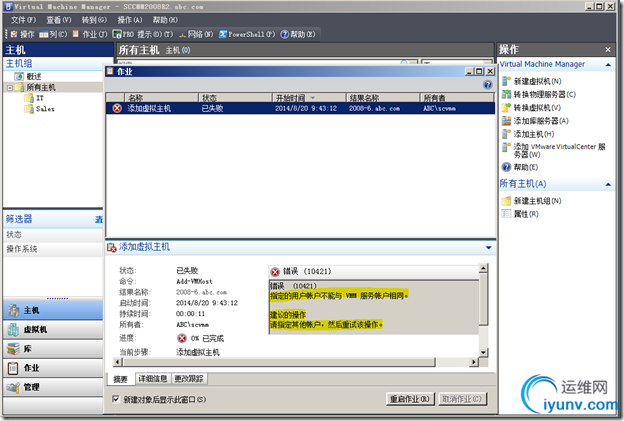Click the 网络 toolbar button
Viewport: 624px width, 421px height.
point(196,34)
